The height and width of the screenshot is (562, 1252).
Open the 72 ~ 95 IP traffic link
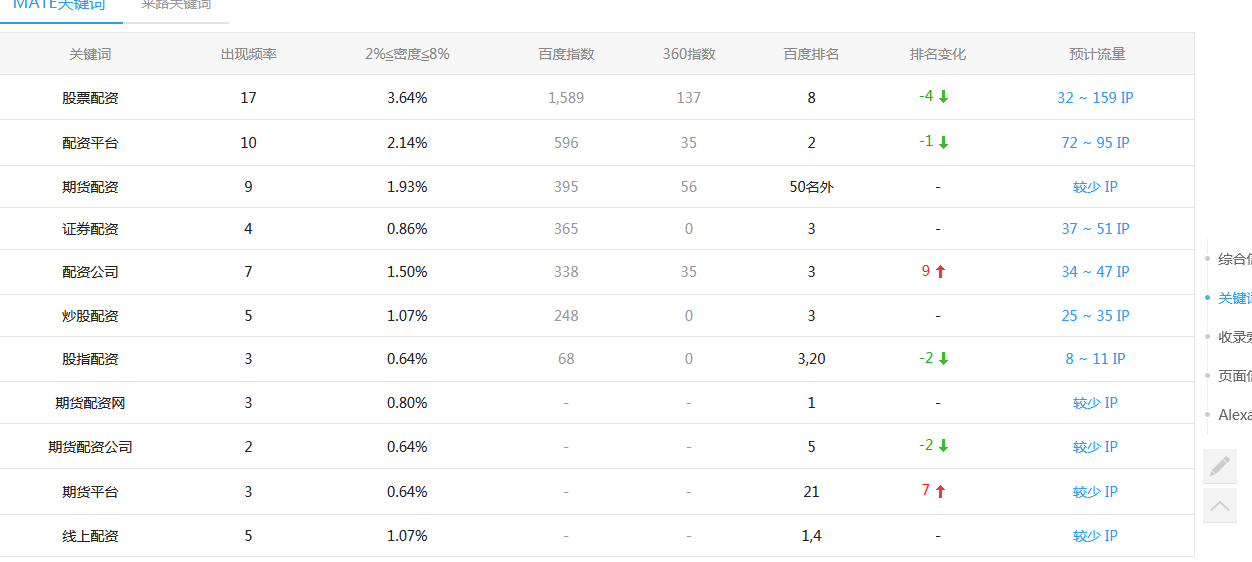click(1095, 143)
